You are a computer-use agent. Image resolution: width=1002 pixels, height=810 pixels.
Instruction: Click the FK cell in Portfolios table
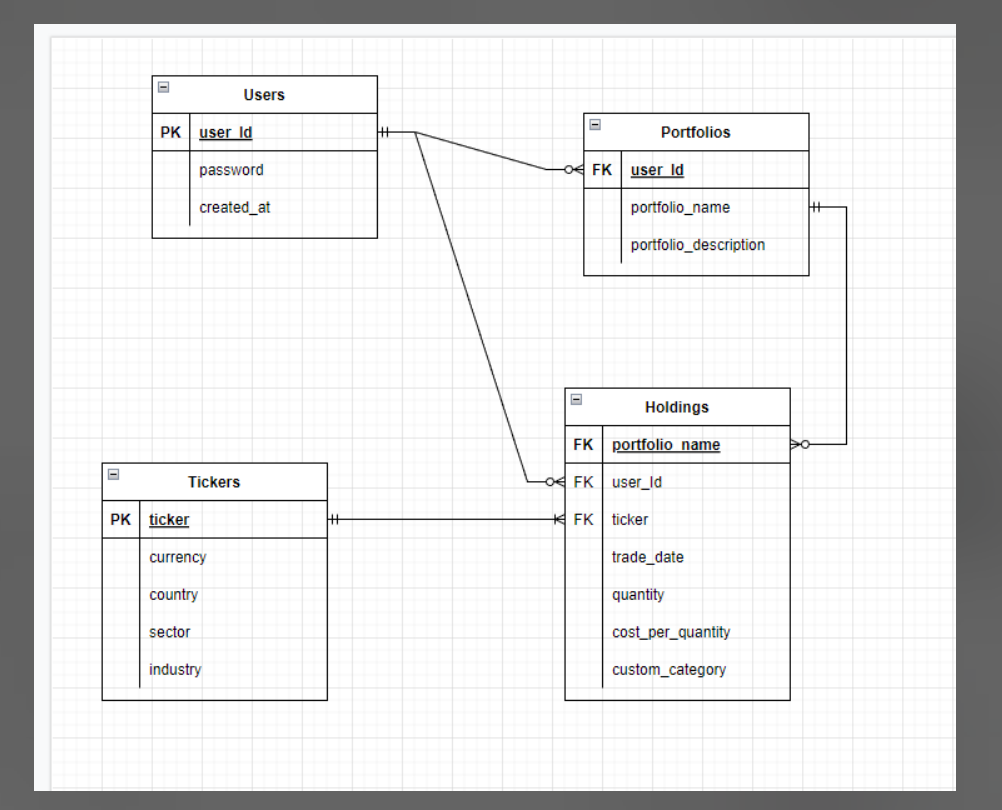click(602, 170)
